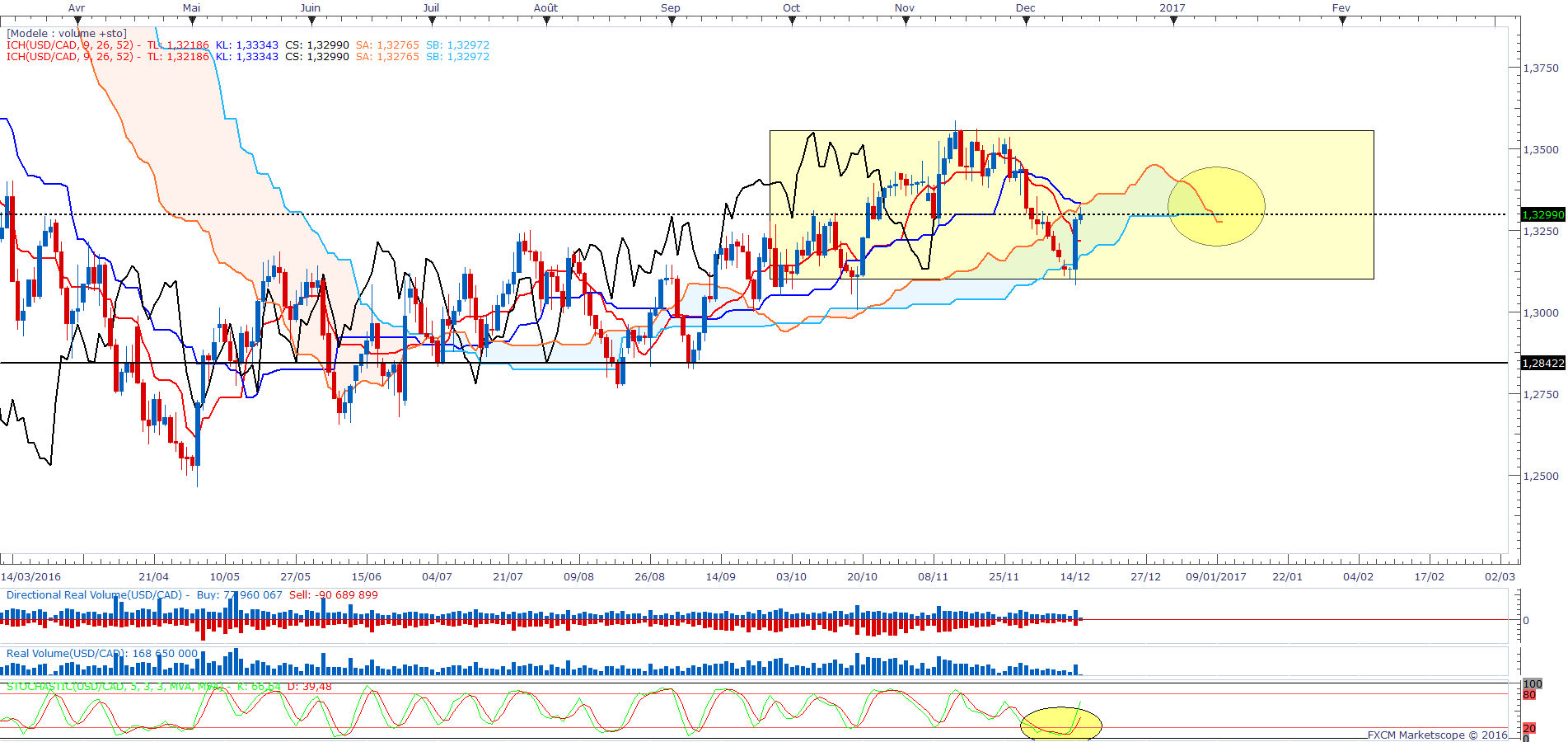Click the Sep month marker
Viewport: 1568px width, 742px height.
tap(671, 8)
